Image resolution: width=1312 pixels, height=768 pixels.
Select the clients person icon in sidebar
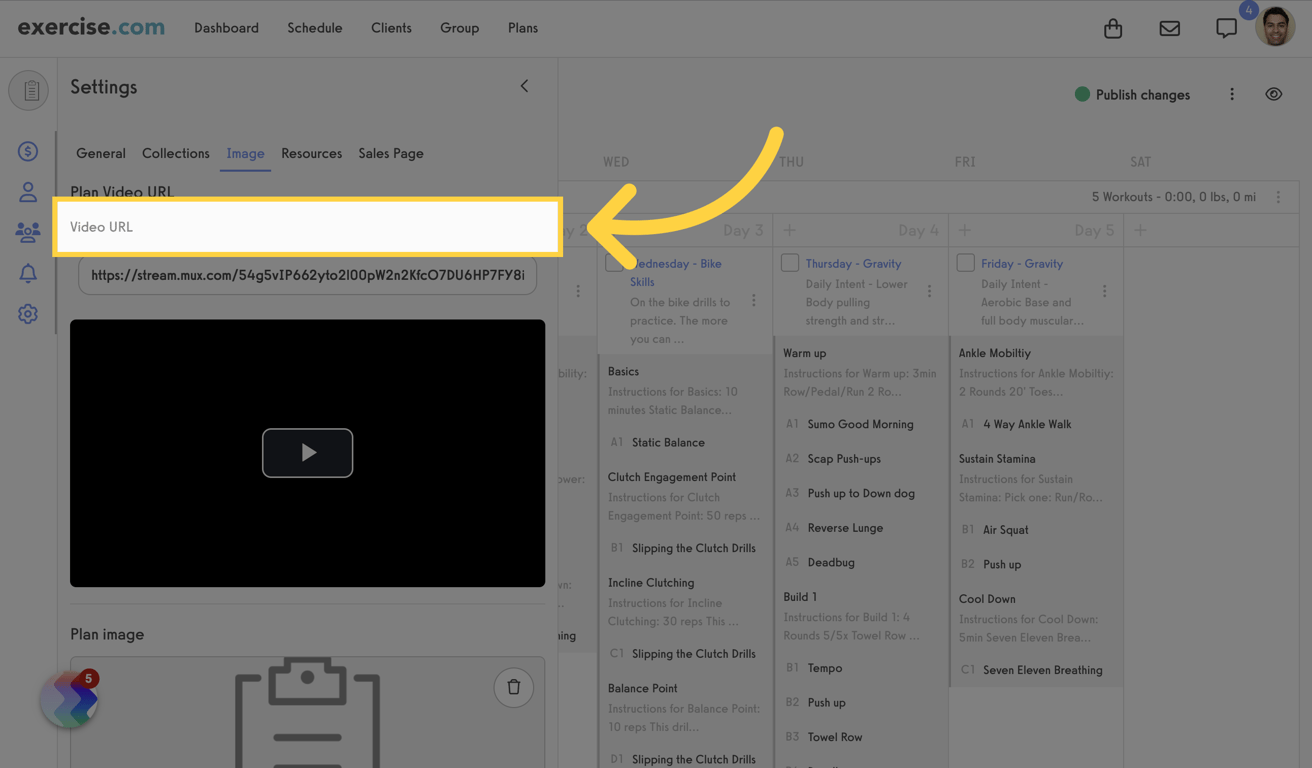tap(27, 191)
